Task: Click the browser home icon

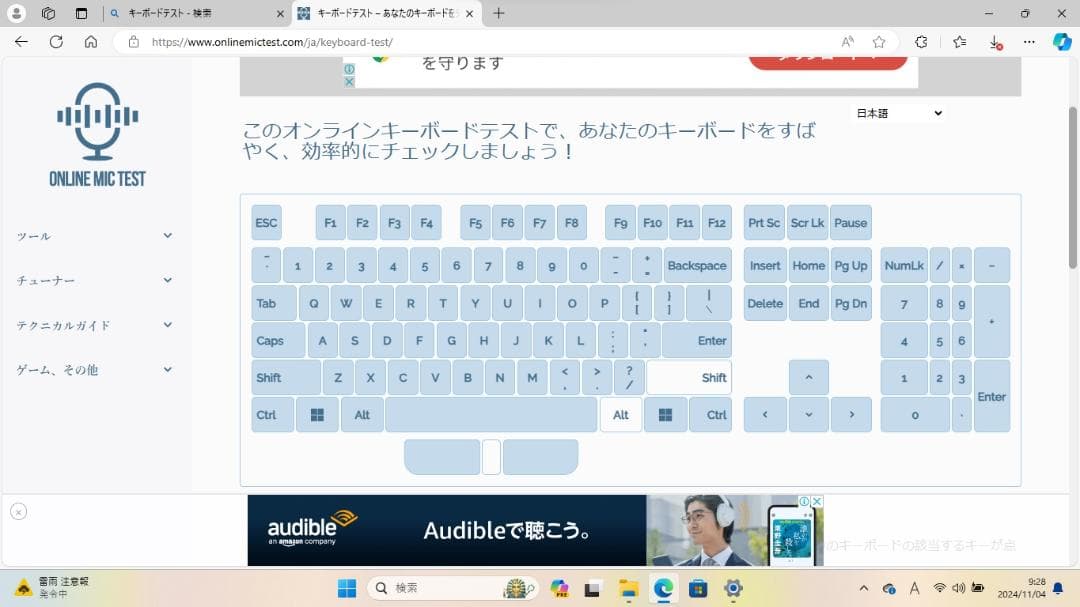Action: [90, 42]
